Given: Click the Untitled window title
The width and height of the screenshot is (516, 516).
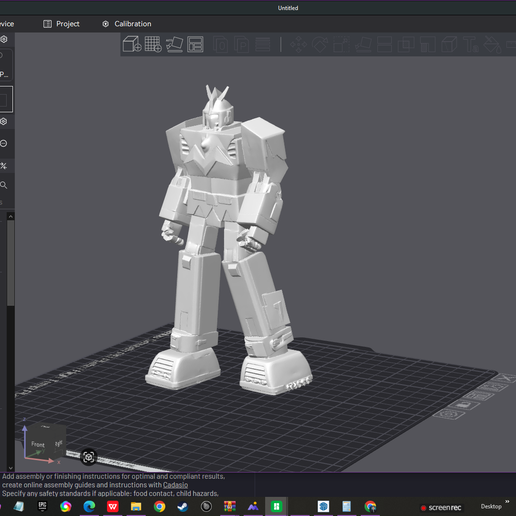Looking at the screenshot, I should (288, 8).
